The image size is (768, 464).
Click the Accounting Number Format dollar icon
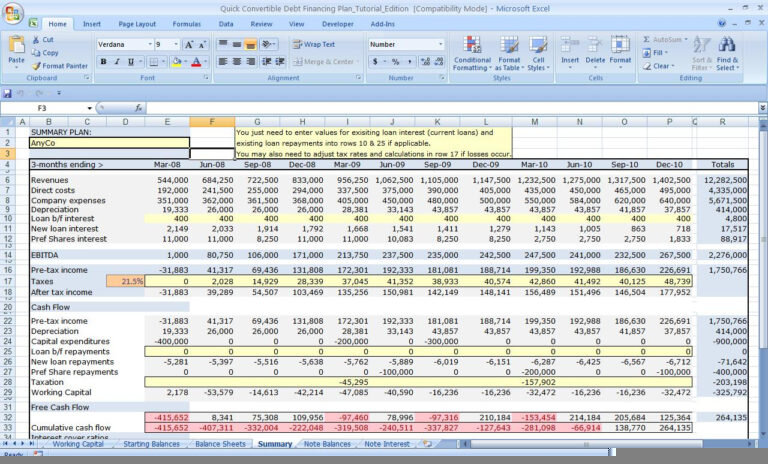pyautogui.click(x=375, y=62)
